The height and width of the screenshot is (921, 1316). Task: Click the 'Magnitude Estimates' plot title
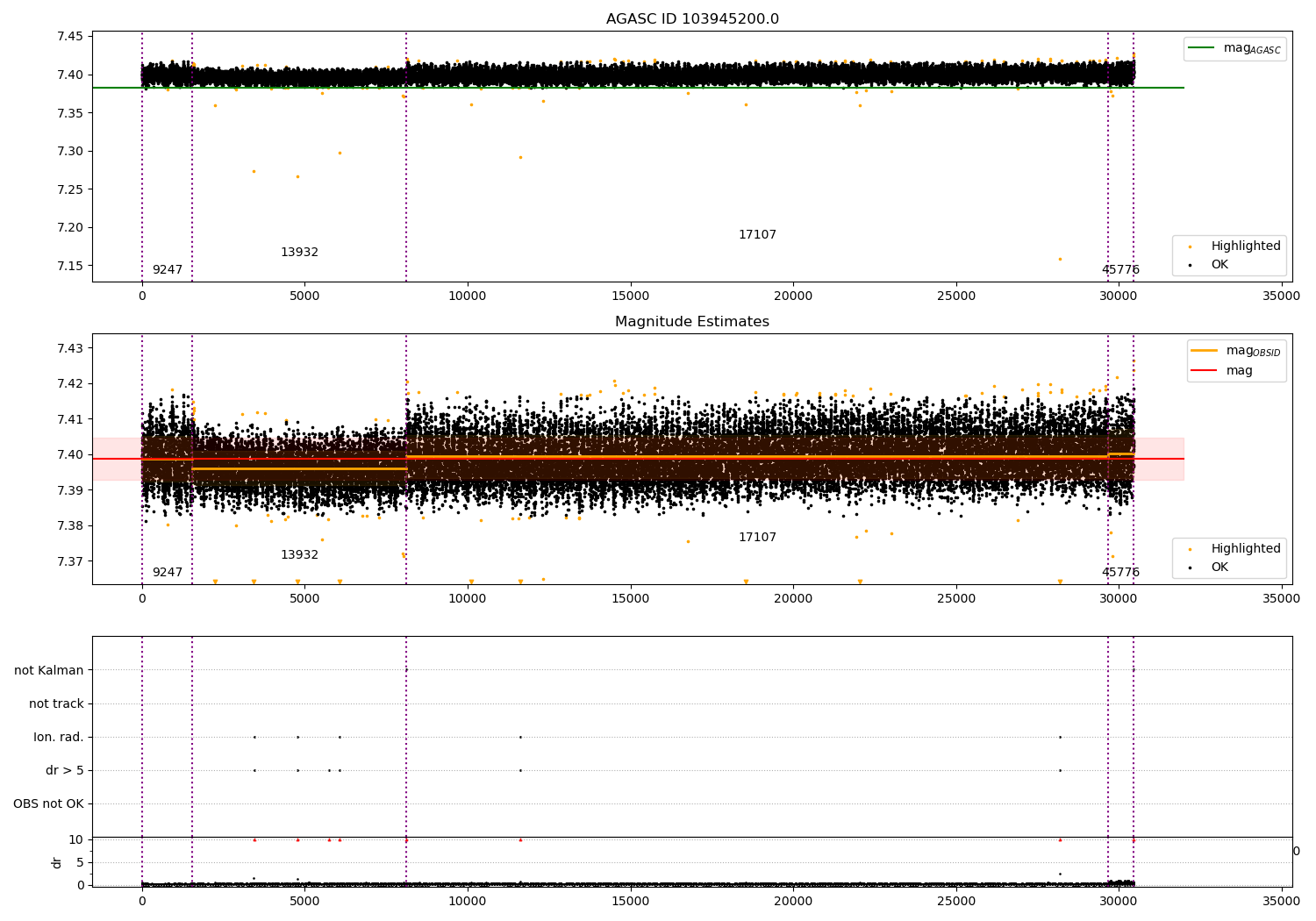692,322
